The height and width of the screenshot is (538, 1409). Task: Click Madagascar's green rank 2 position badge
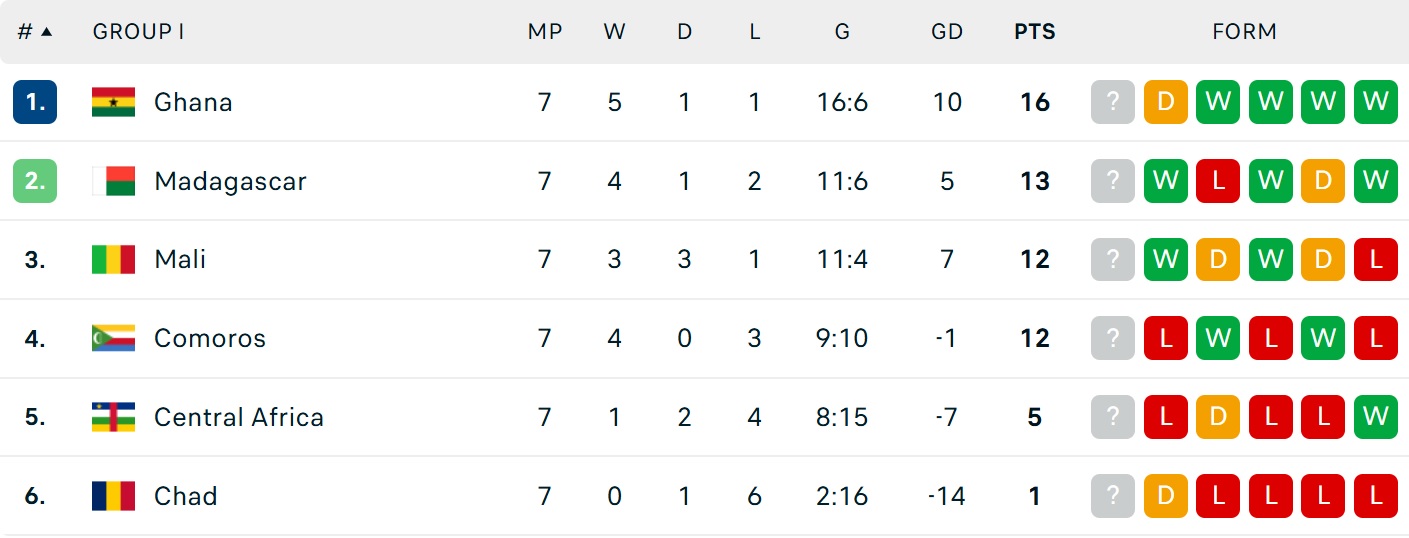35,181
